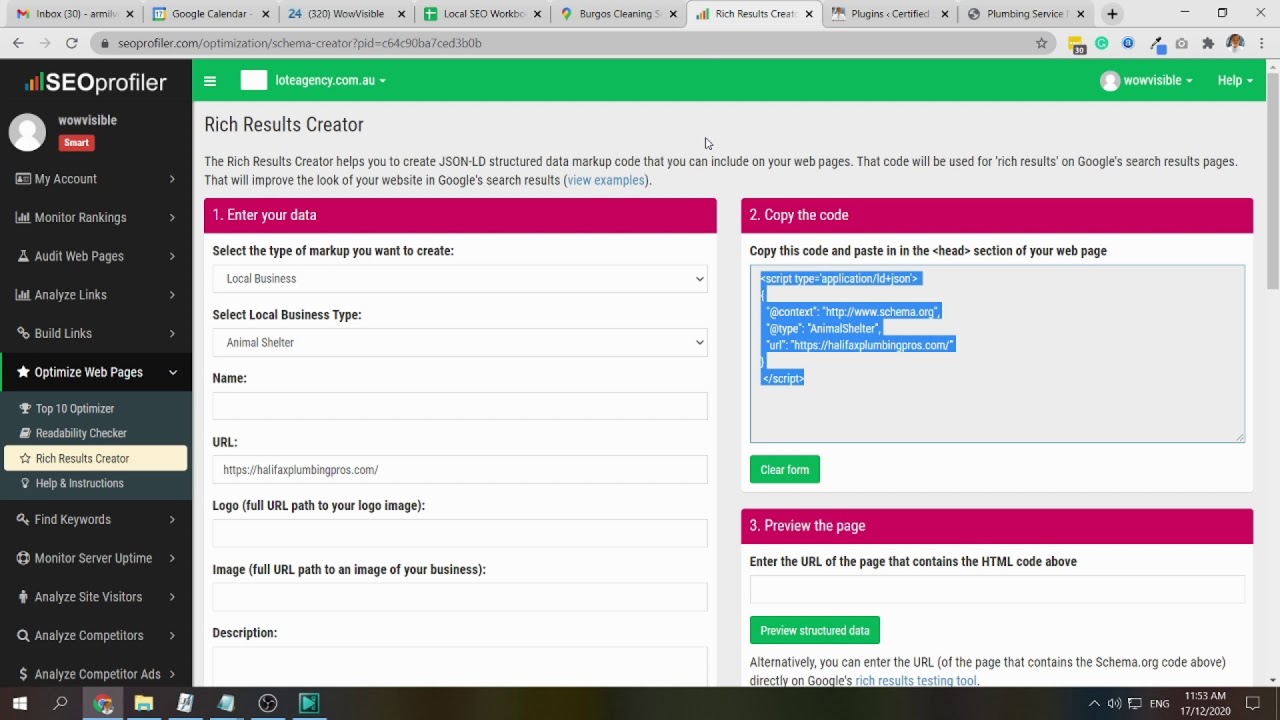Click the Analyze Site Visitors person icon

point(23,597)
